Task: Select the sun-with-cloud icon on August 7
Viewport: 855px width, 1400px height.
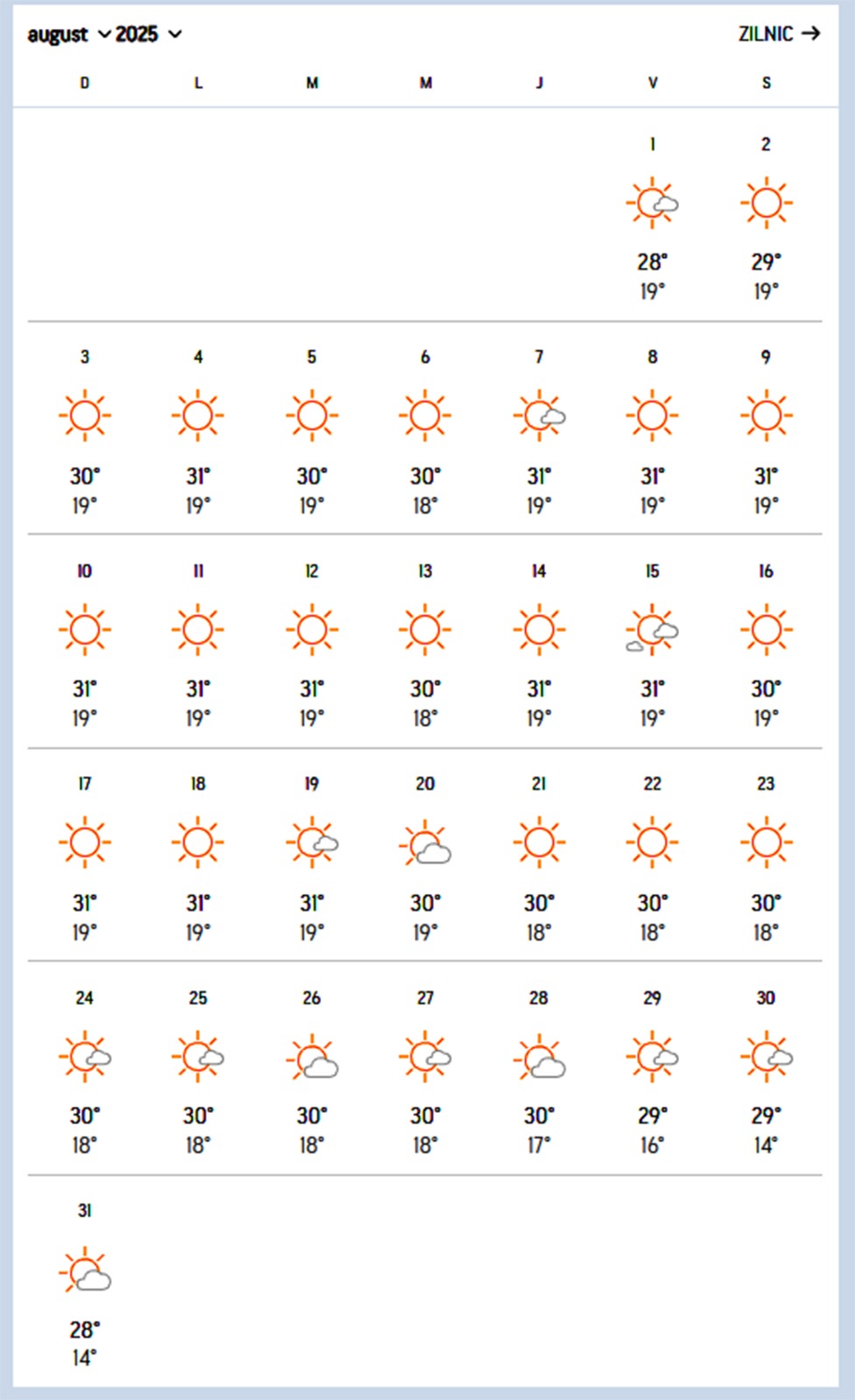Action: click(539, 416)
